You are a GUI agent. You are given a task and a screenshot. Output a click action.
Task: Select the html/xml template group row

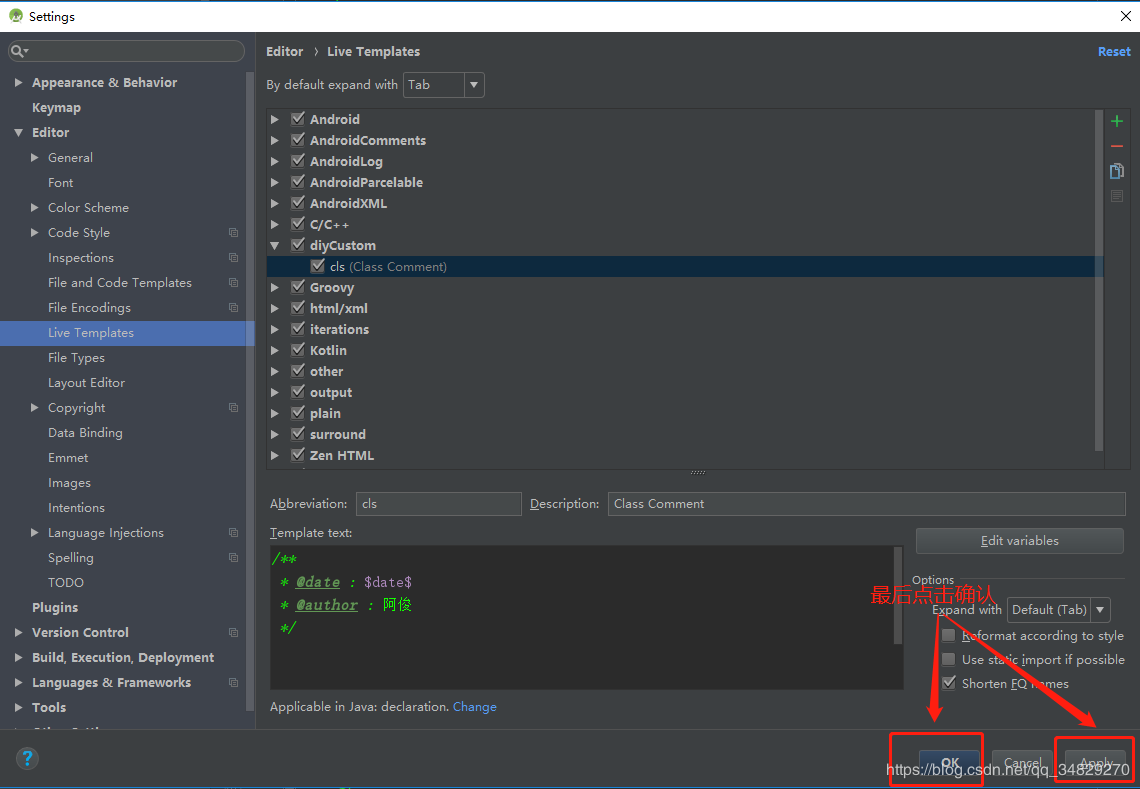tap(685, 308)
